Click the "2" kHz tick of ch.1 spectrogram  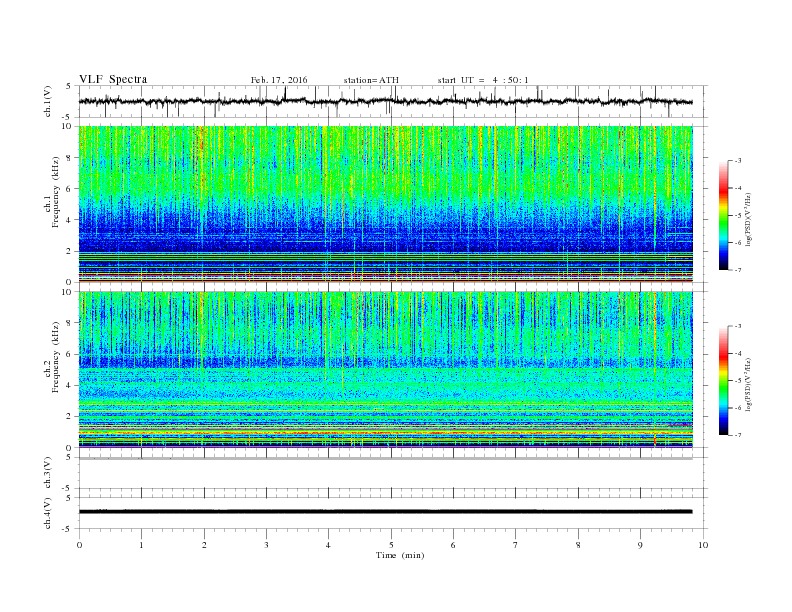click(69, 251)
